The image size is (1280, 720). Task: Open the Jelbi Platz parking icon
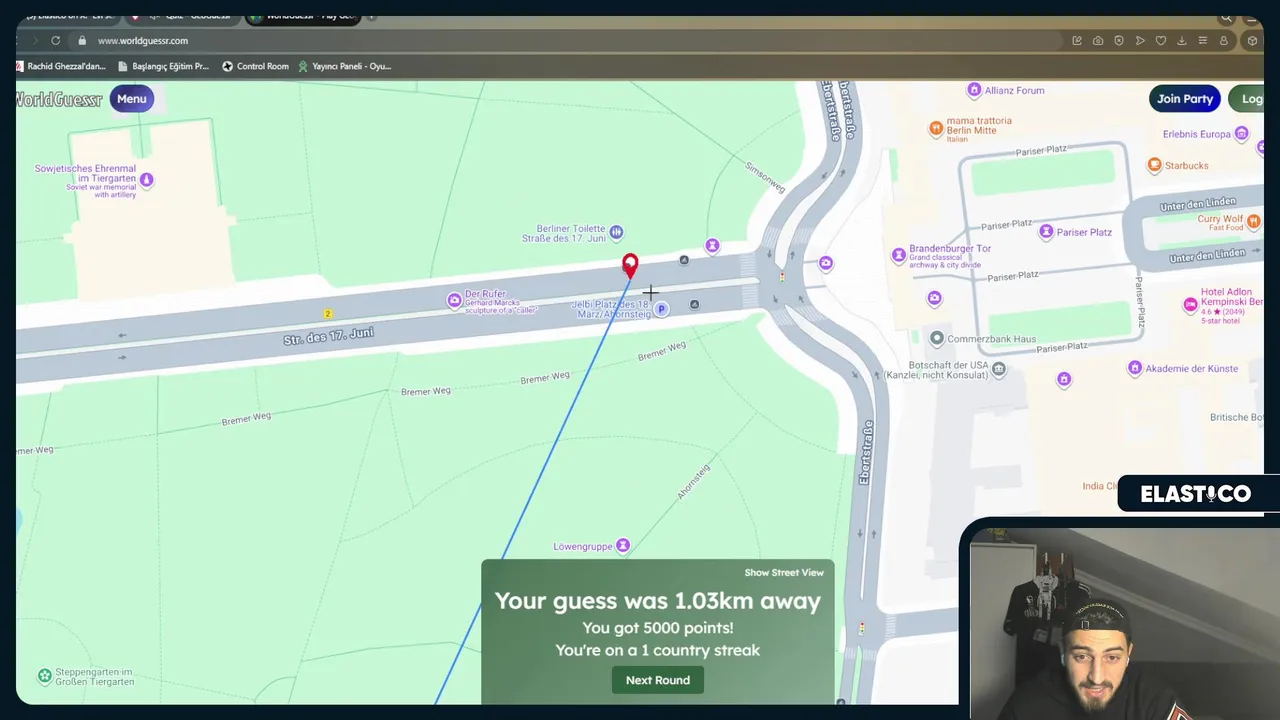tap(661, 309)
